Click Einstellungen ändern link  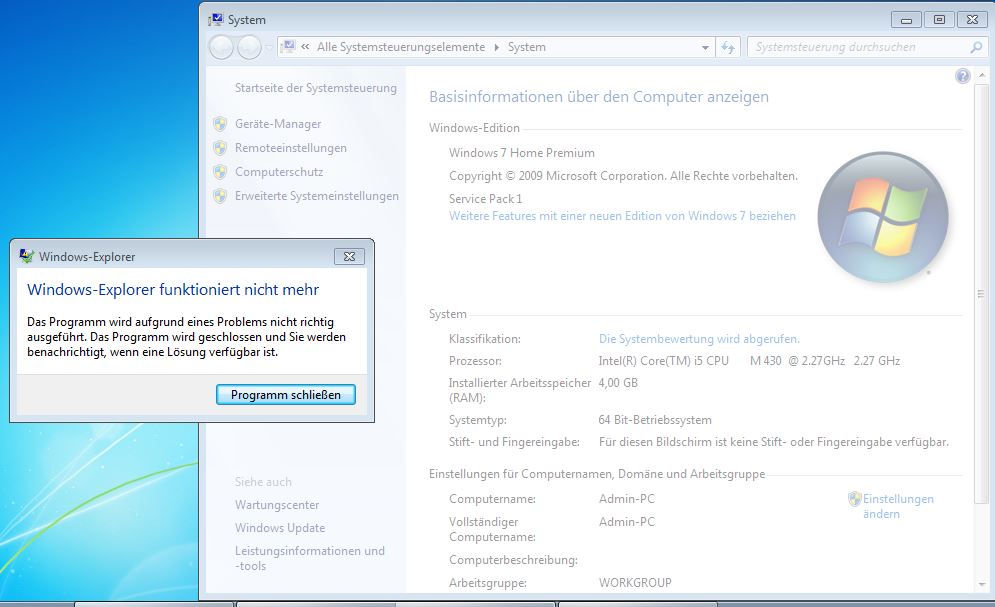click(x=898, y=506)
